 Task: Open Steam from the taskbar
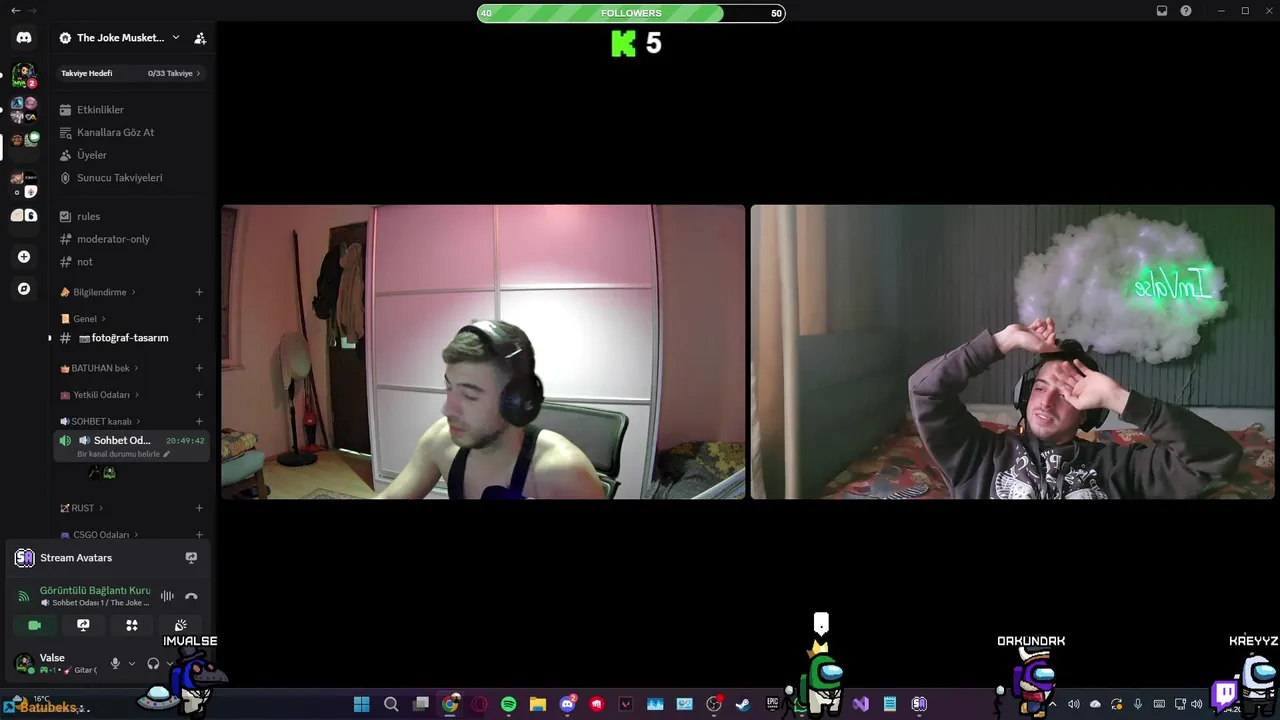tap(743, 704)
